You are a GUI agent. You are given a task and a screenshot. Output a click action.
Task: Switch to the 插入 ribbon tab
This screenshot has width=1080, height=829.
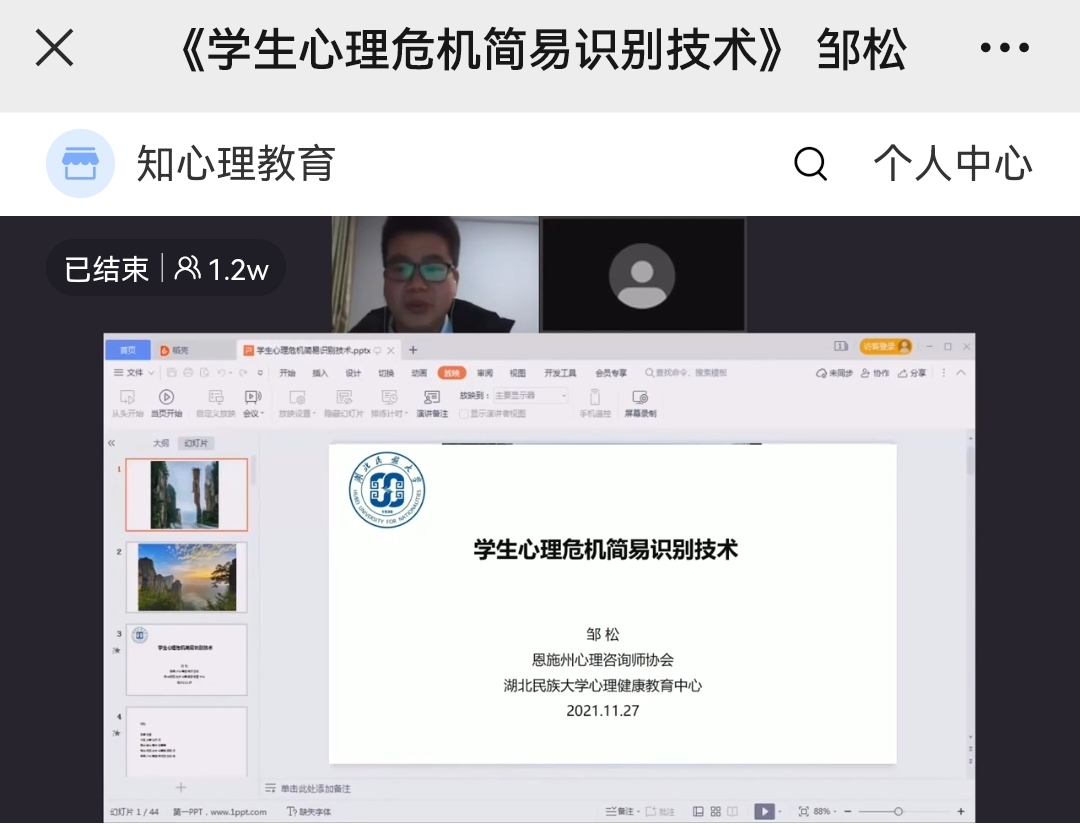pos(320,373)
